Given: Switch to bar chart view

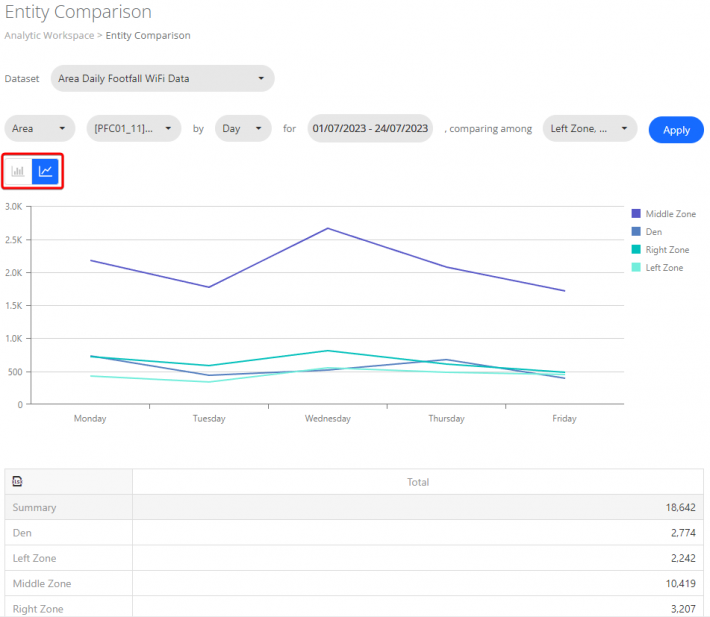Looking at the screenshot, I should coord(18,171).
